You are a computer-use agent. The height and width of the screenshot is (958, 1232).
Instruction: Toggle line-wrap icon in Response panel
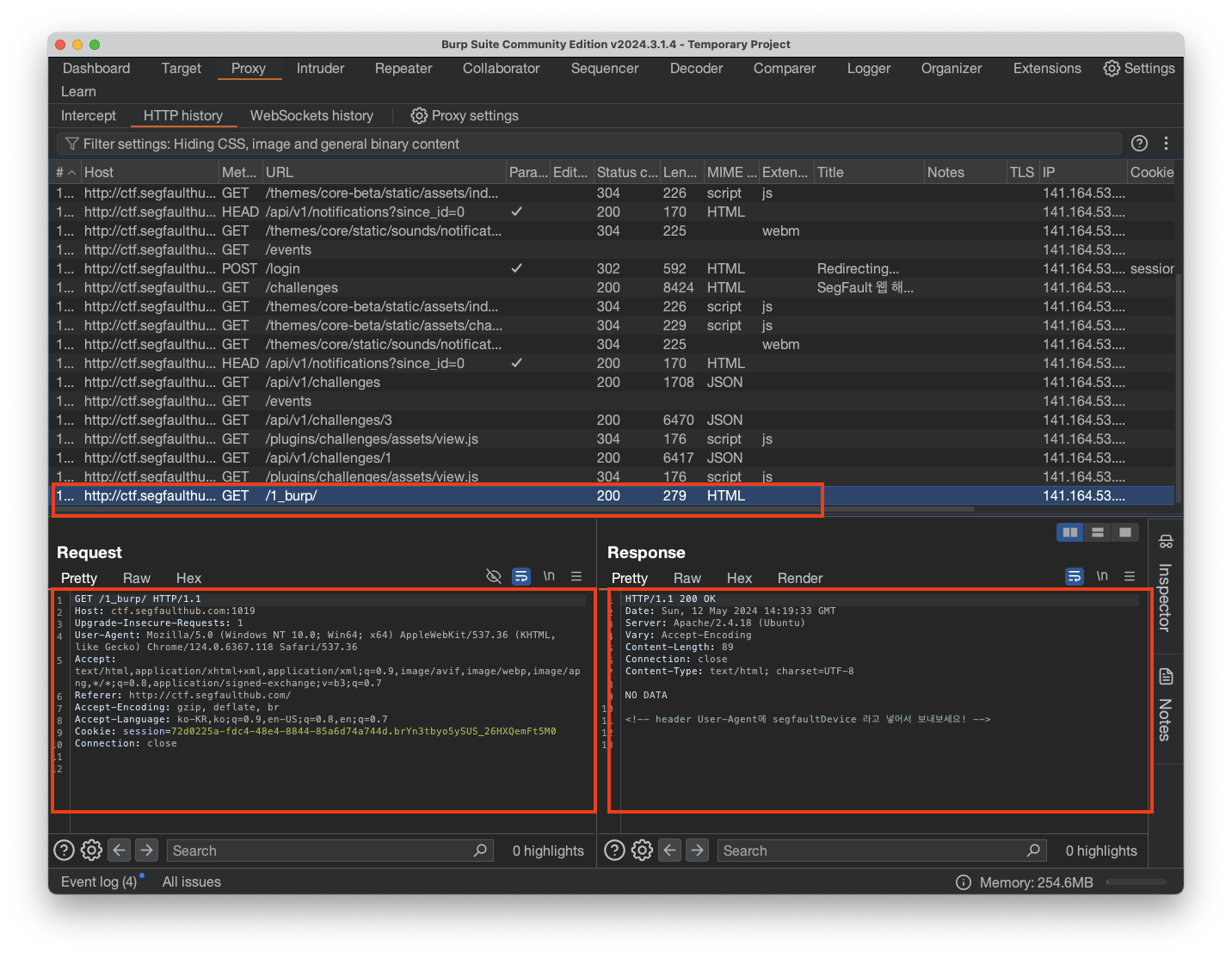point(1075,576)
